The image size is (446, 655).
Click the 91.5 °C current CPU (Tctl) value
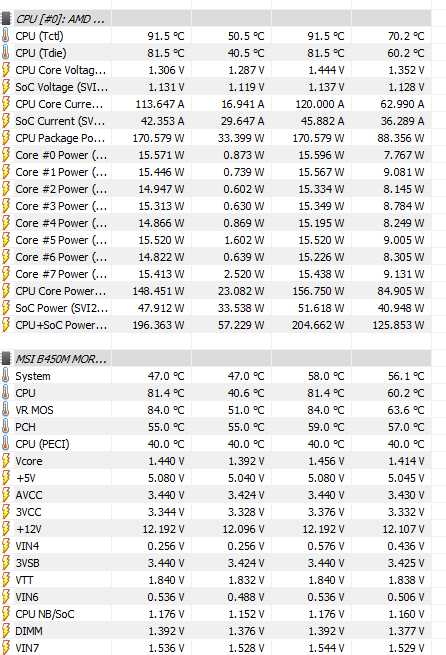166,36
